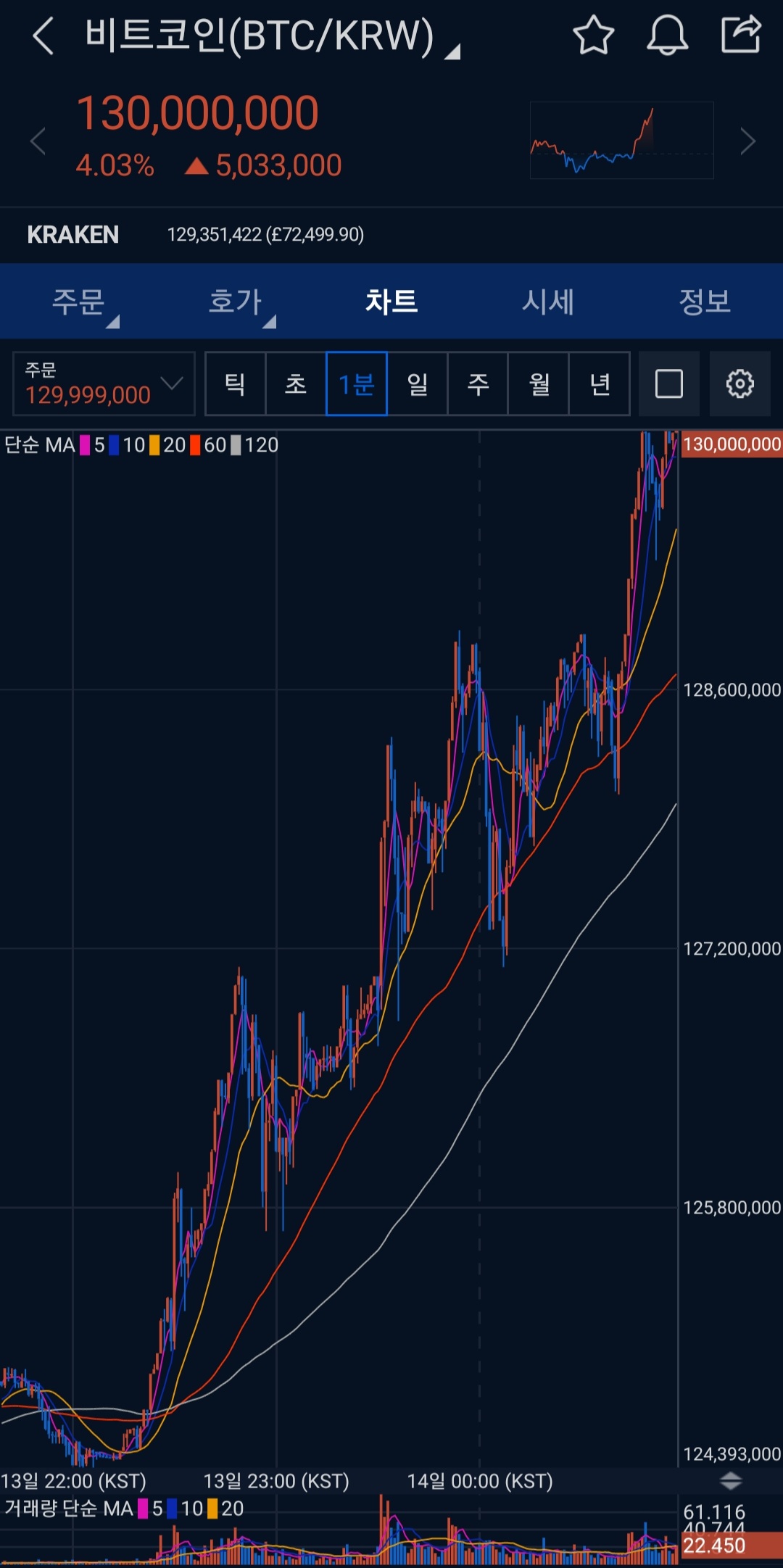Tap the chart/volume pane resize handle arrows
The height and width of the screenshot is (1568, 783).
point(731,1481)
